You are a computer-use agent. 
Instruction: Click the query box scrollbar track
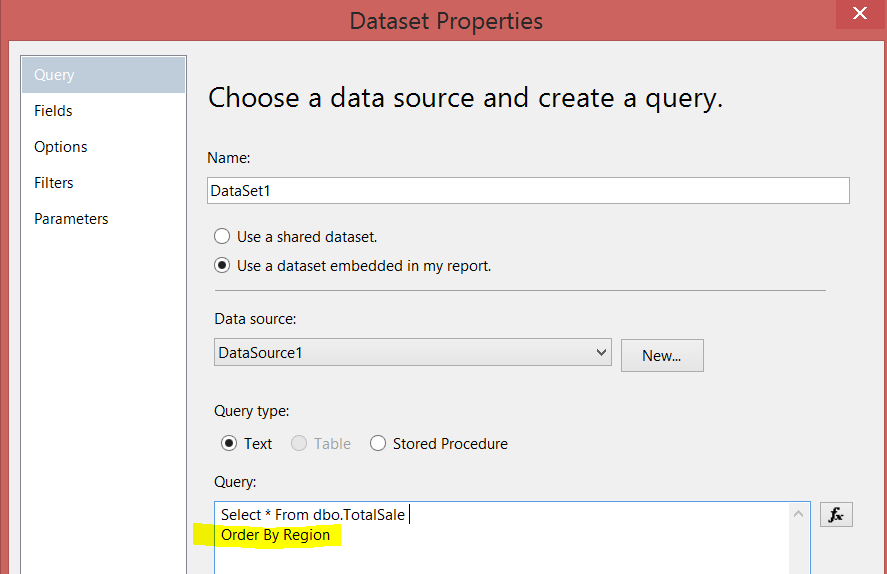(x=800, y=548)
